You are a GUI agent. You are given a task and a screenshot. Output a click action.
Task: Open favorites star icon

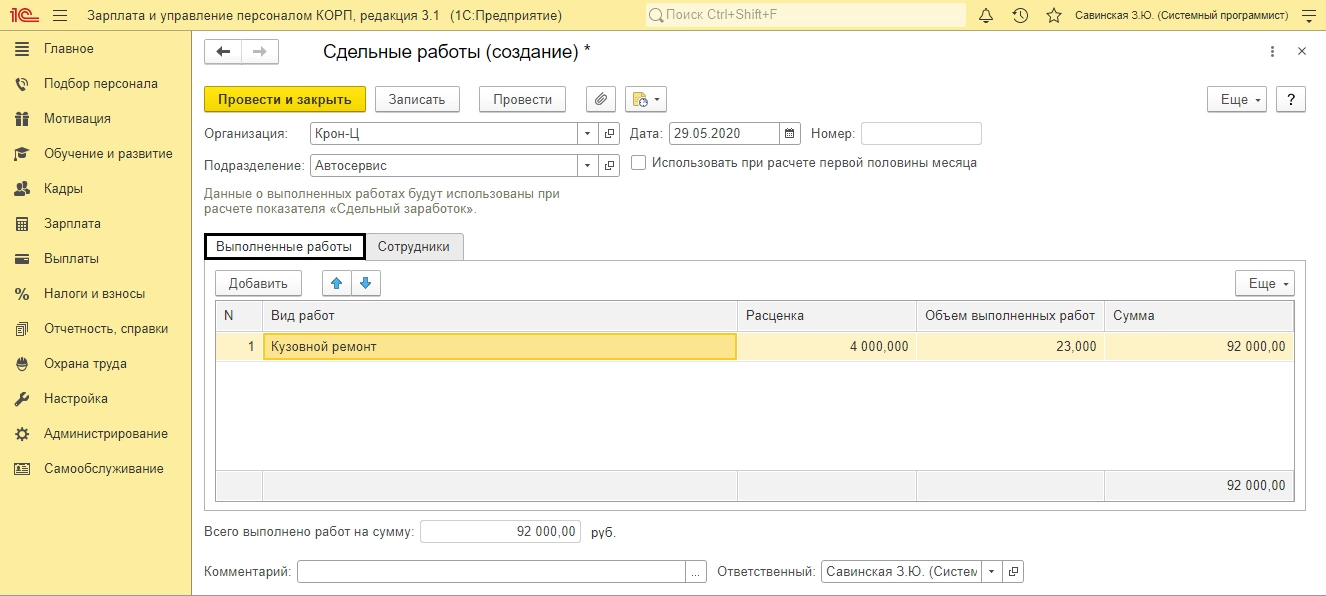click(x=1053, y=16)
